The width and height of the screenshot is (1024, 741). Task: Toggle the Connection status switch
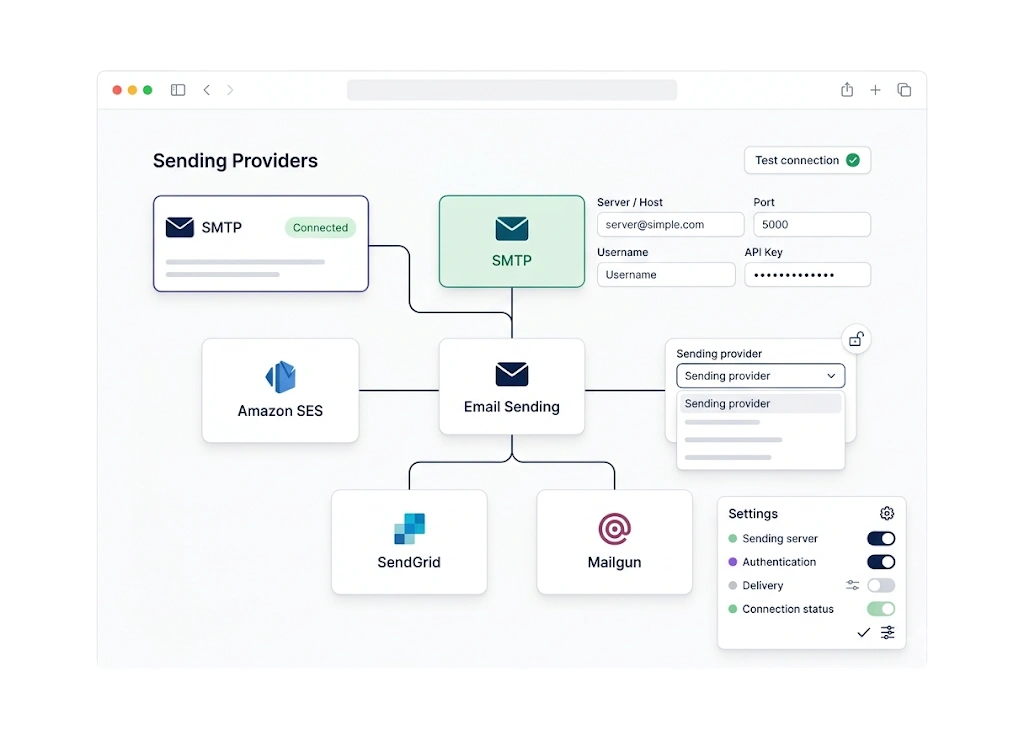click(x=881, y=609)
